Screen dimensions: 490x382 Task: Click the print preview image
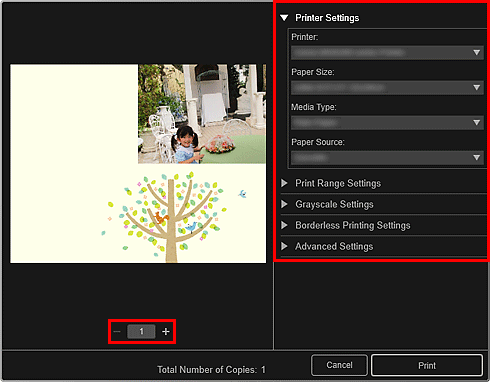click(x=138, y=164)
